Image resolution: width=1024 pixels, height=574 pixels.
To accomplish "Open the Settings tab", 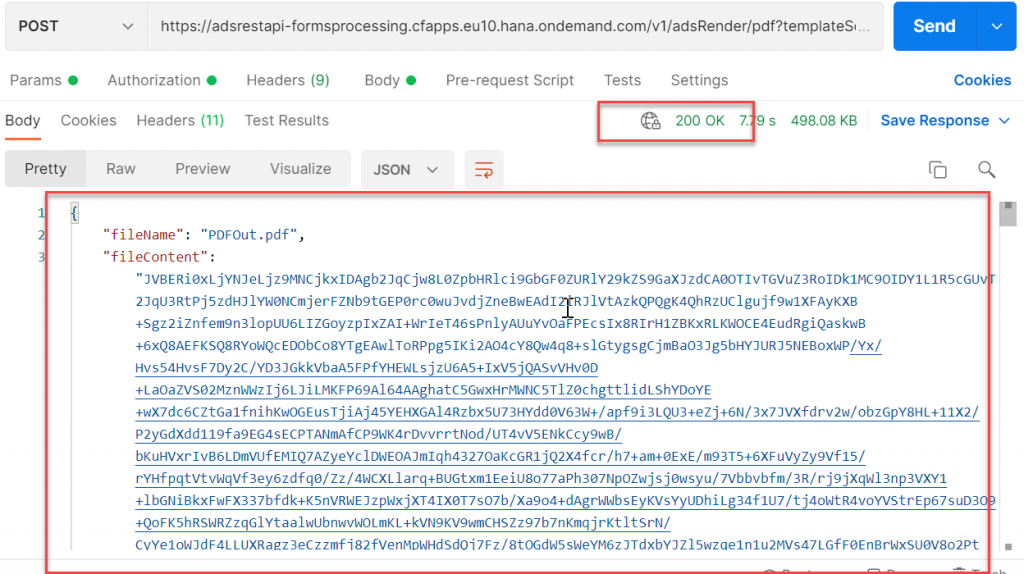I will pos(699,80).
